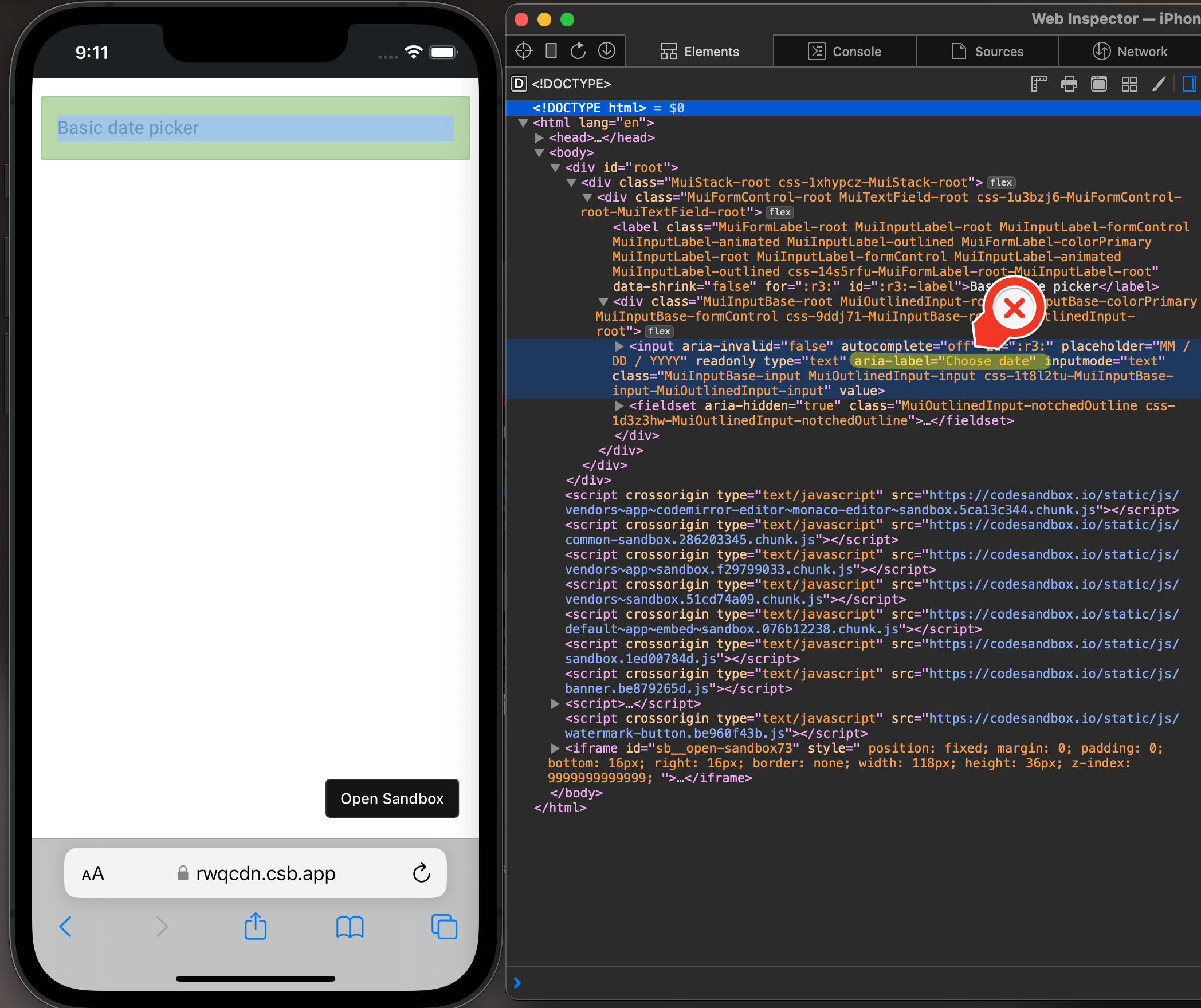Collapse the html element disclosure triangle

click(523, 123)
